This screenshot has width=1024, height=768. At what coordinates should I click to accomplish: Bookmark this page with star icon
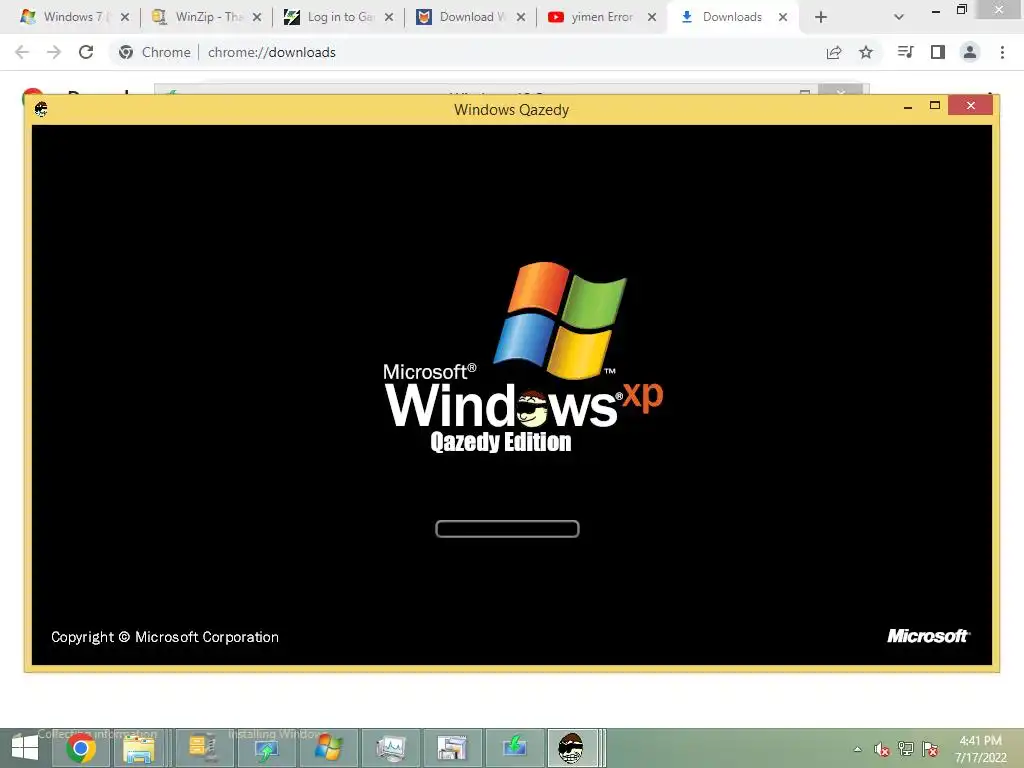click(x=866, y=52)
